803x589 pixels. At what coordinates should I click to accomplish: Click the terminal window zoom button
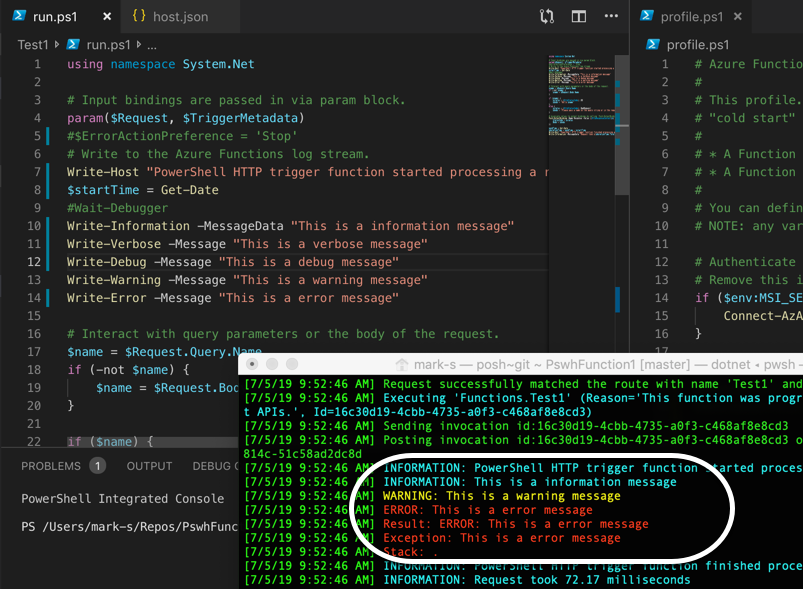click(x=292, y=364)
